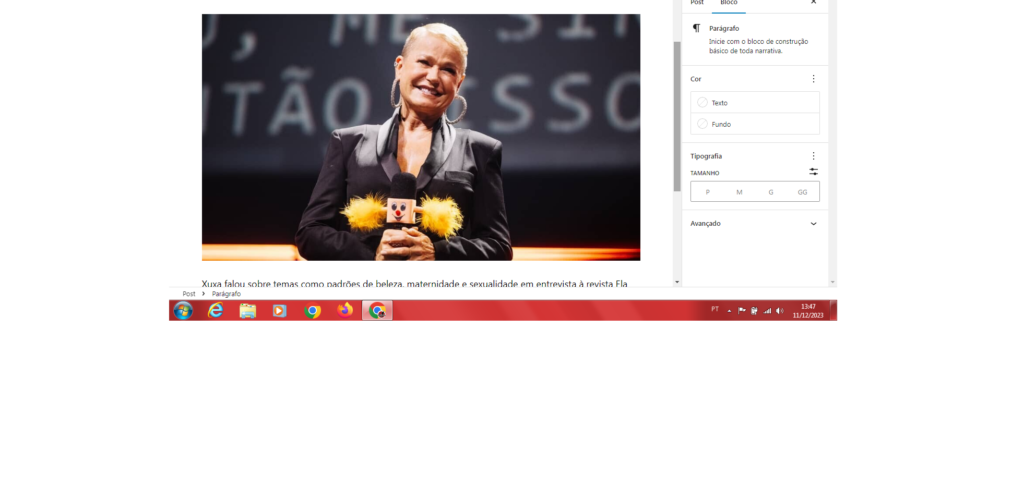Launch Internet Explorer from taskbar

pyautogui.click(x=215, y=311)
